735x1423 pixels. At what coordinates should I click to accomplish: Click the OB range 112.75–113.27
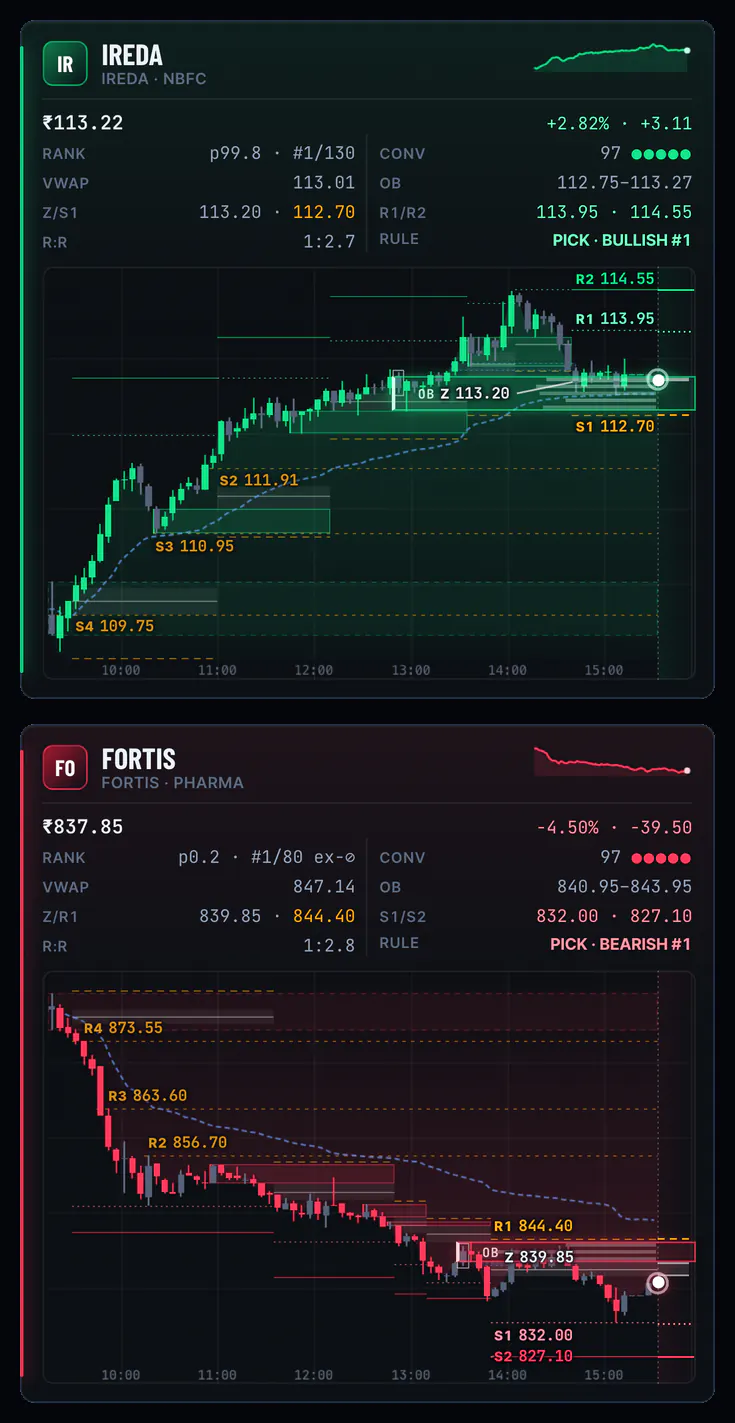[624, 183]
